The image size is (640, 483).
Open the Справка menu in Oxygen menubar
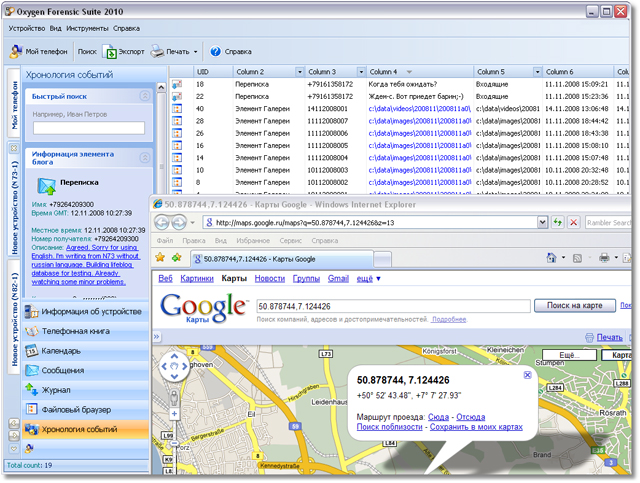point(127,28)
